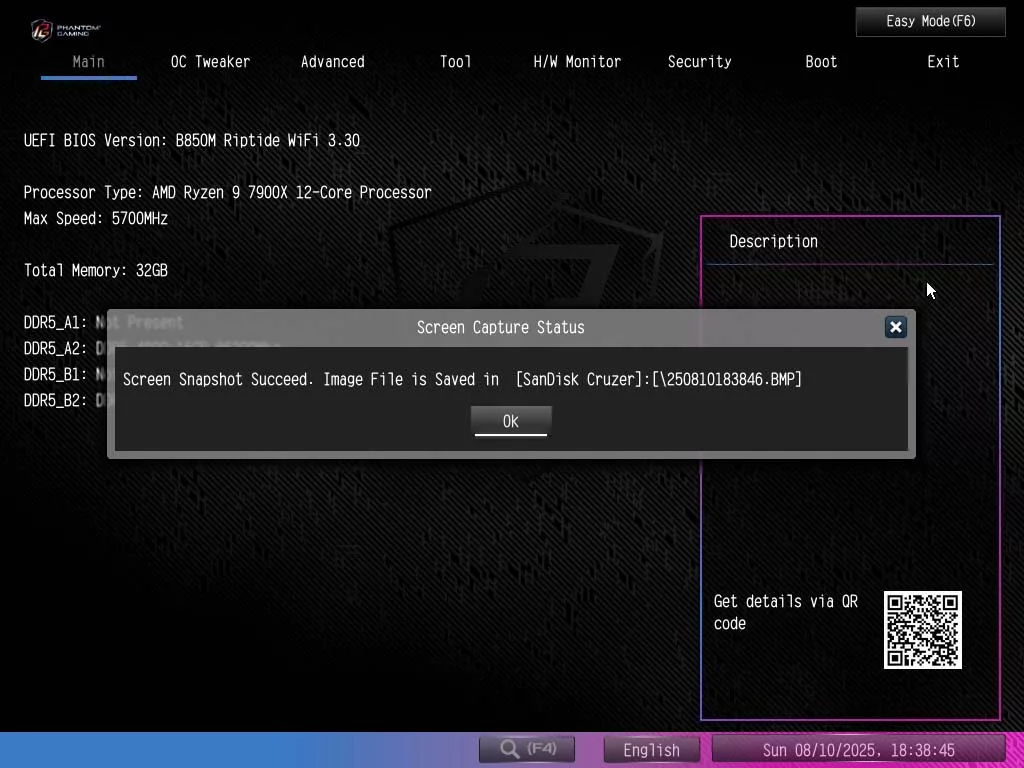Open the search (F4) magnifier button

point(527,749)
